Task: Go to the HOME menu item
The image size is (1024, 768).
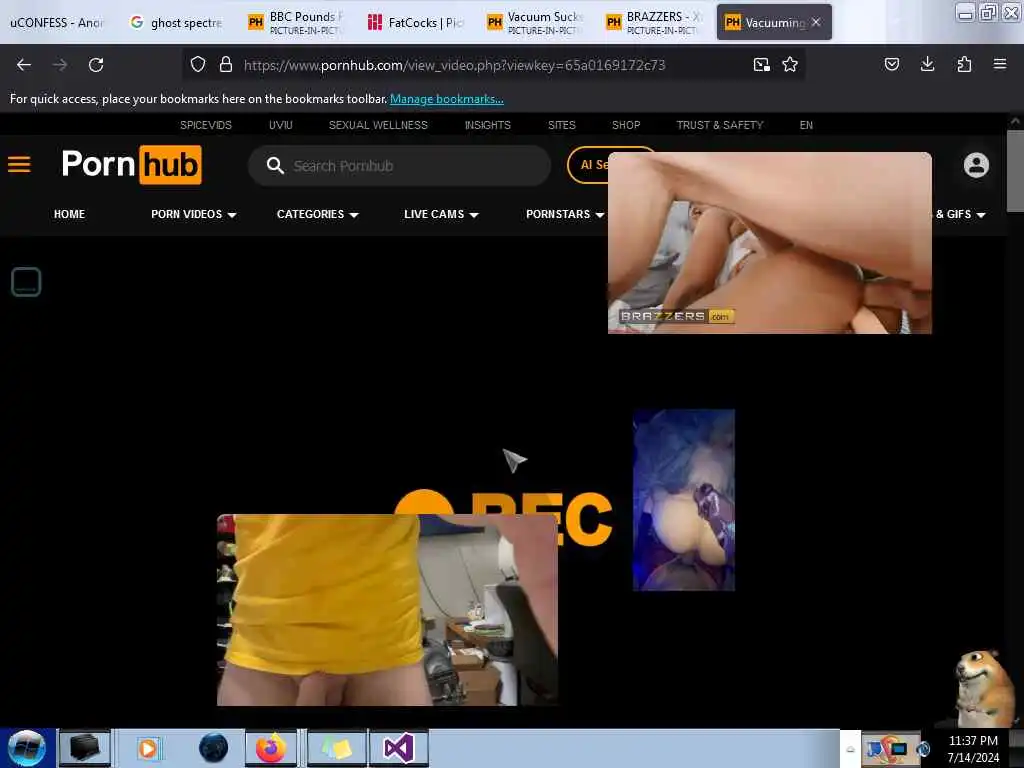Action: point(69,214)
